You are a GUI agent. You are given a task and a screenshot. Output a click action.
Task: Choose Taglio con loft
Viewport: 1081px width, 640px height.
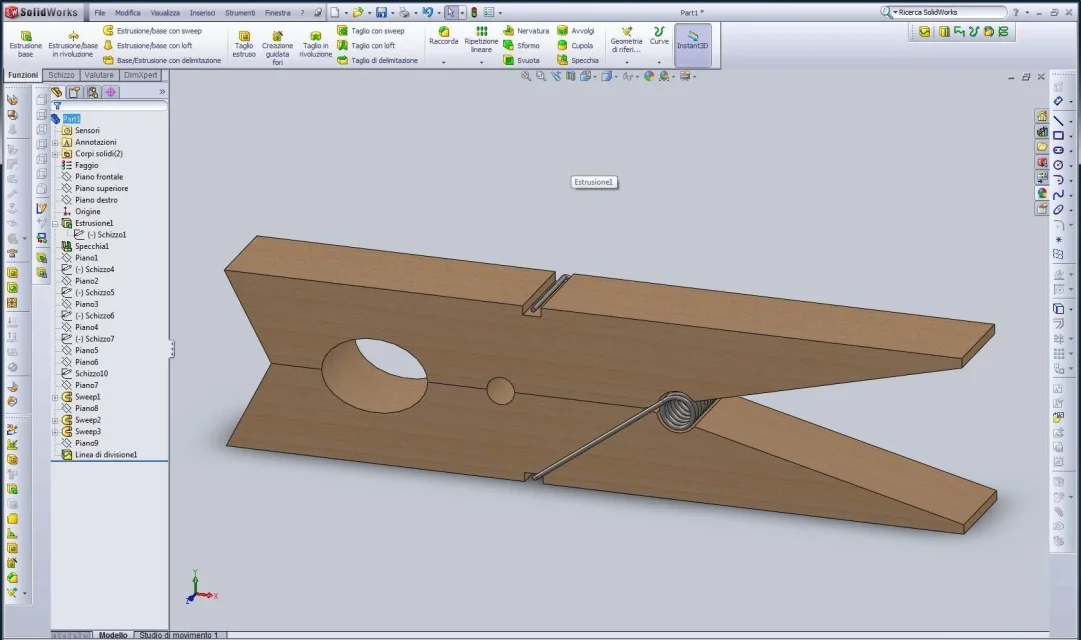366,46
